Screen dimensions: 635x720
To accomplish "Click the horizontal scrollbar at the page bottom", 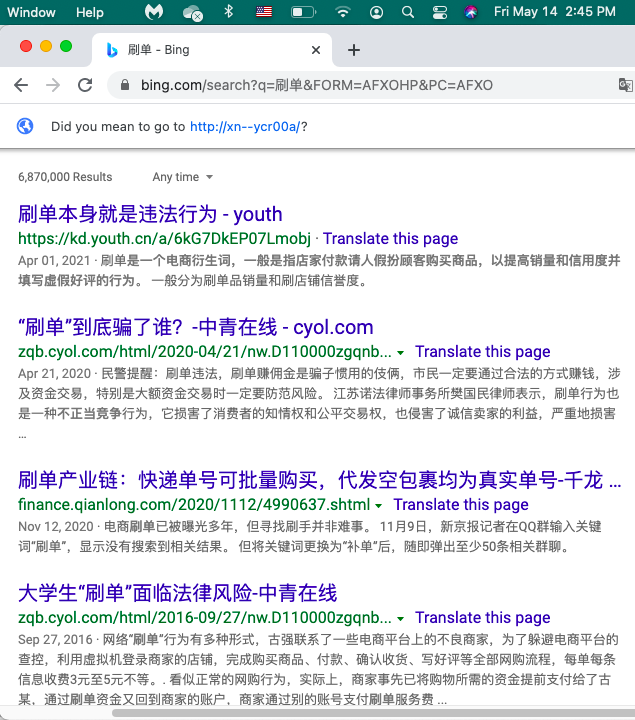I will (x=330, y=713).
